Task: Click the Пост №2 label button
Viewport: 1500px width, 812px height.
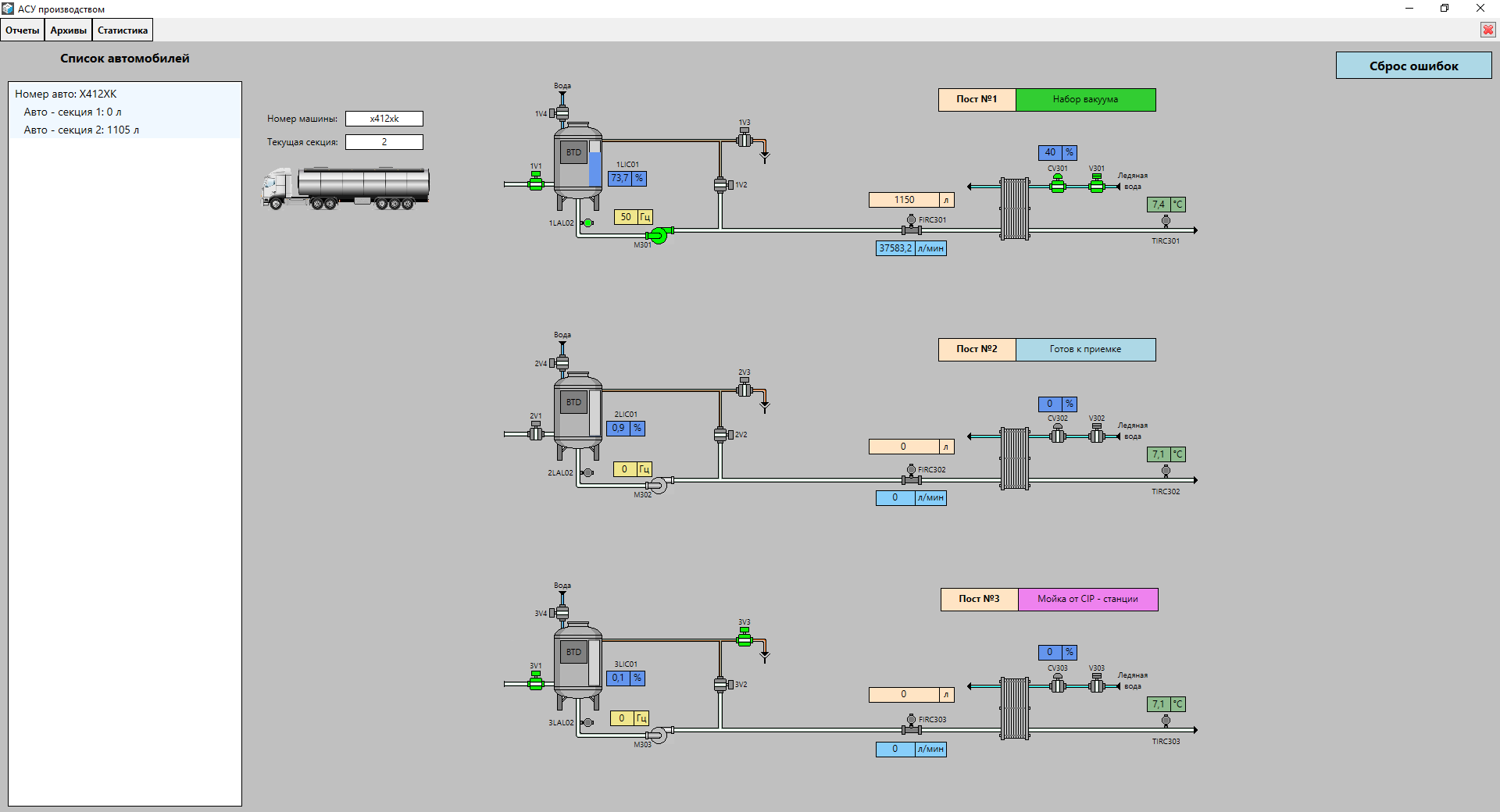Action: point(977,349)
